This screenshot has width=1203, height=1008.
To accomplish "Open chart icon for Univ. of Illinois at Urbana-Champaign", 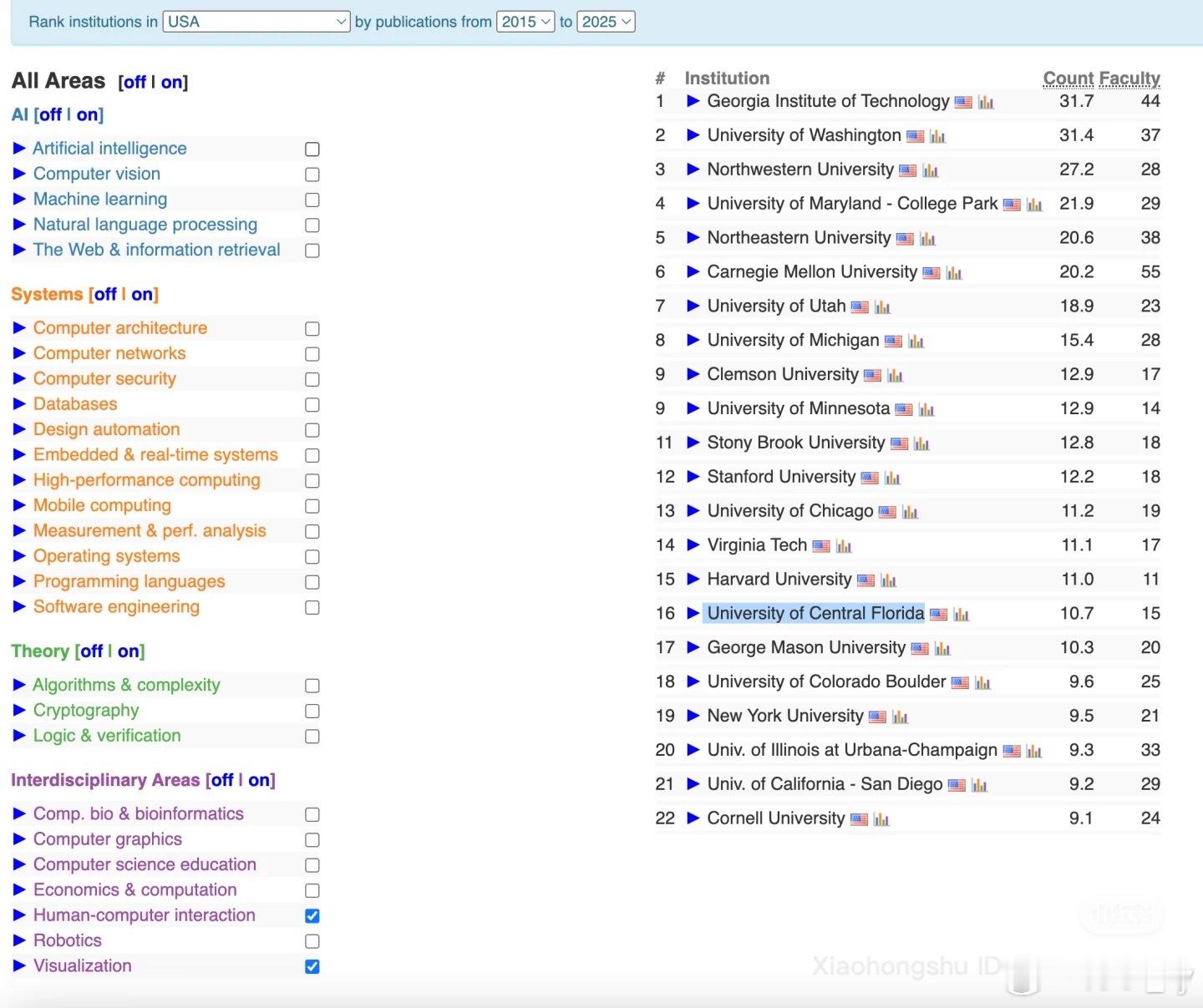I will [1033, 752].
